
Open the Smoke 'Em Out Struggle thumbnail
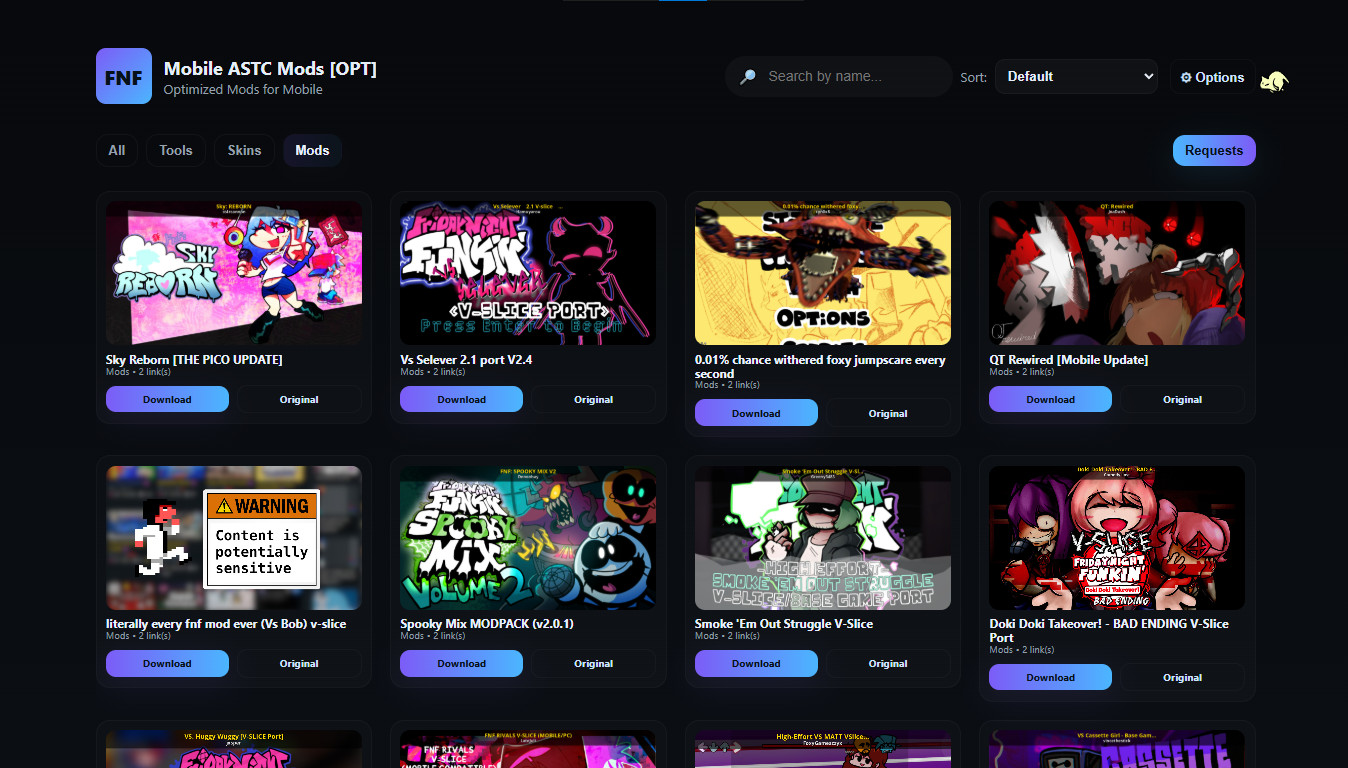point(823,538)
